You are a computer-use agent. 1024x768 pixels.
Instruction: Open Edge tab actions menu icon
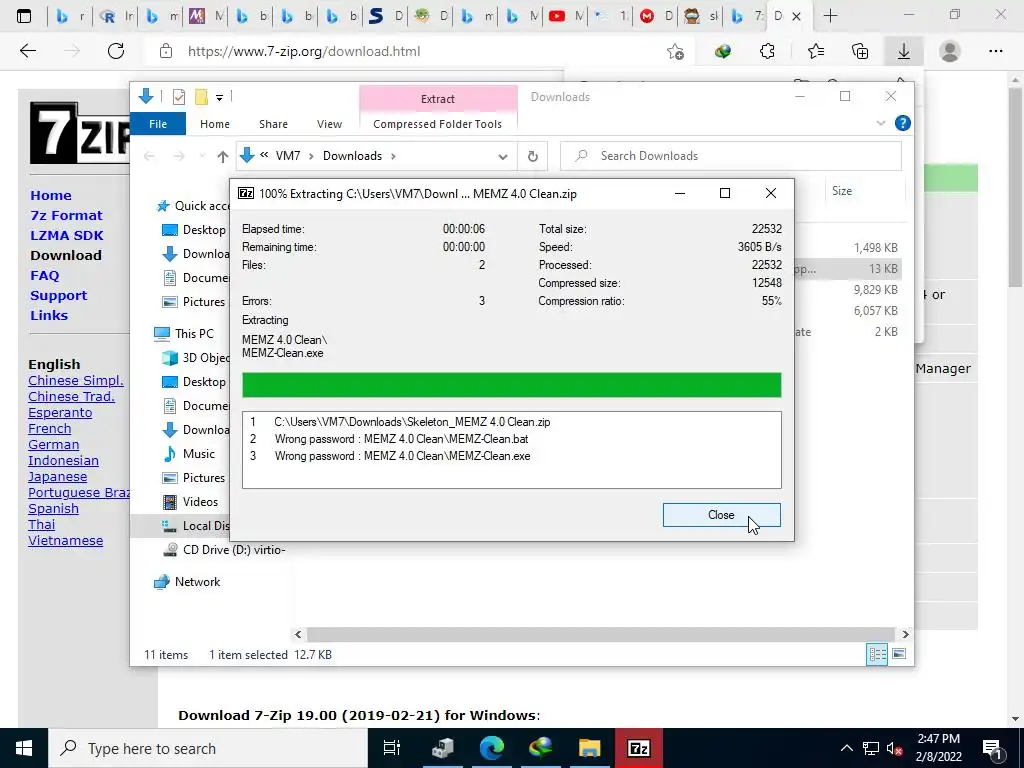(x=24, y=16)
